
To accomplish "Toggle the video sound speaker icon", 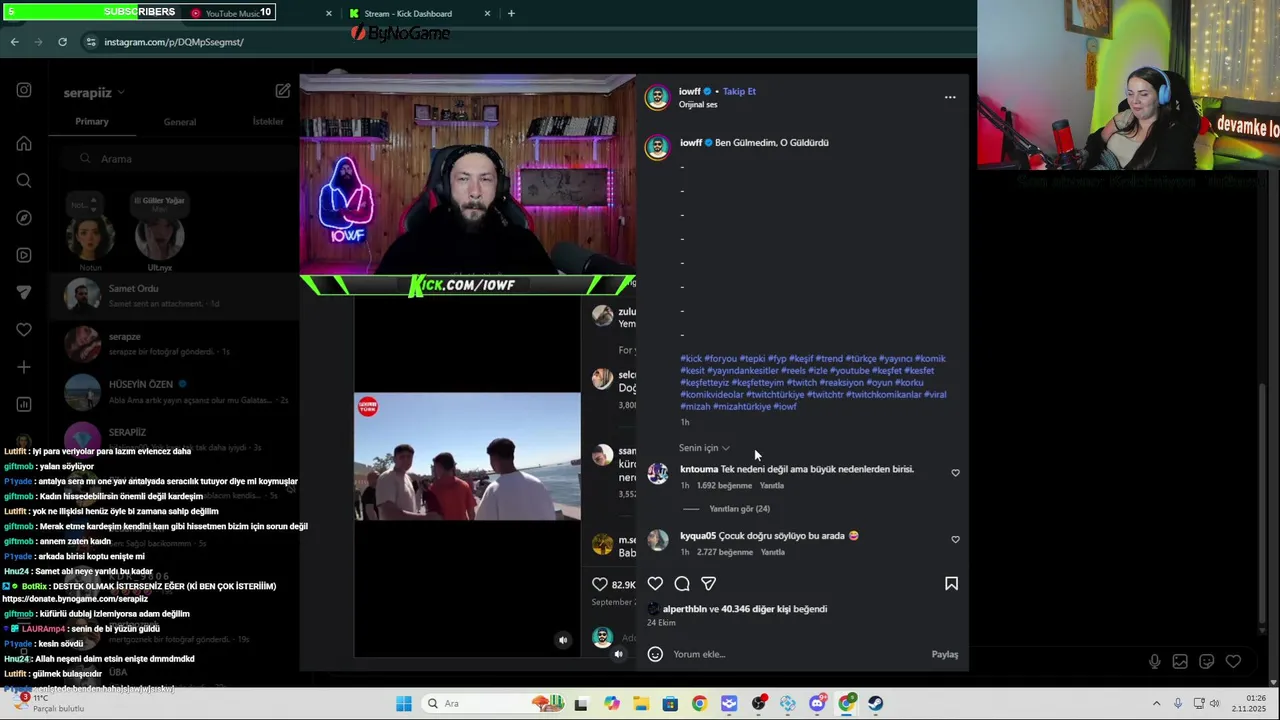I will pos(618,654).
